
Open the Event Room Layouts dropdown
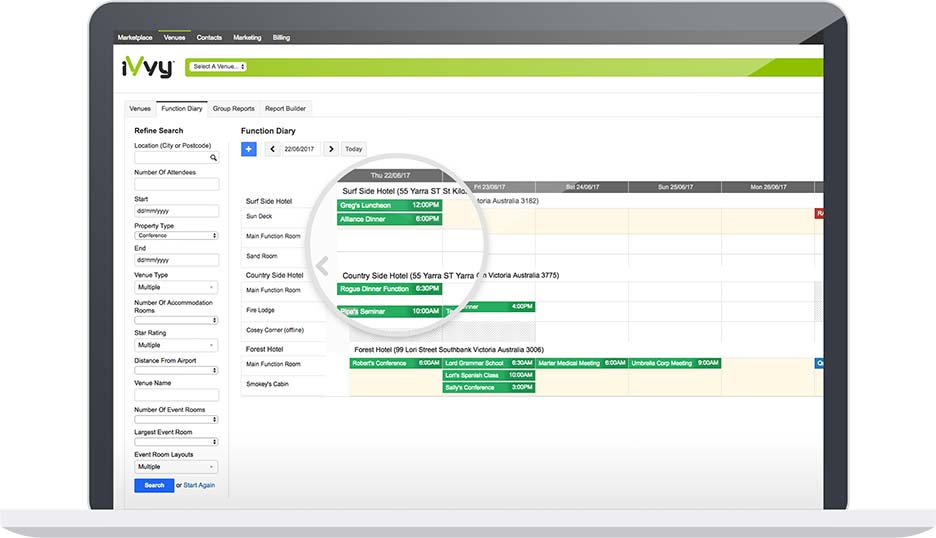coord(176,466)
